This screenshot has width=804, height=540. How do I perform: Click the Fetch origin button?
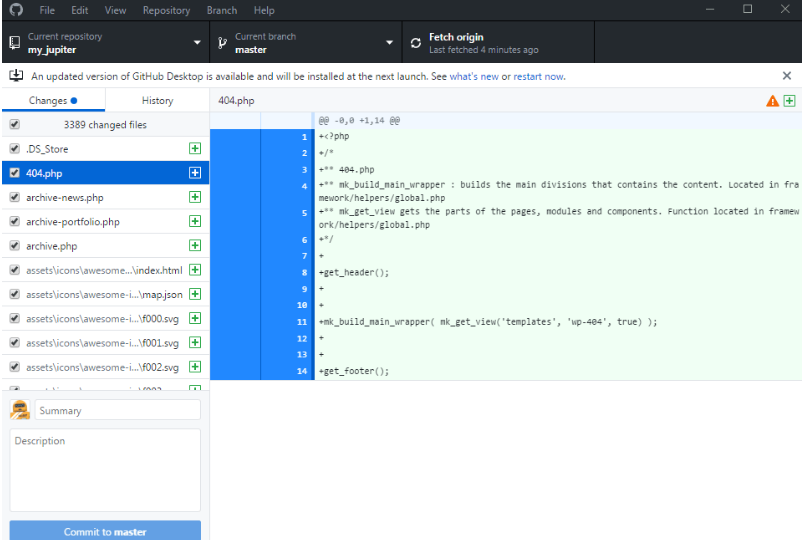tap(498, 43)
